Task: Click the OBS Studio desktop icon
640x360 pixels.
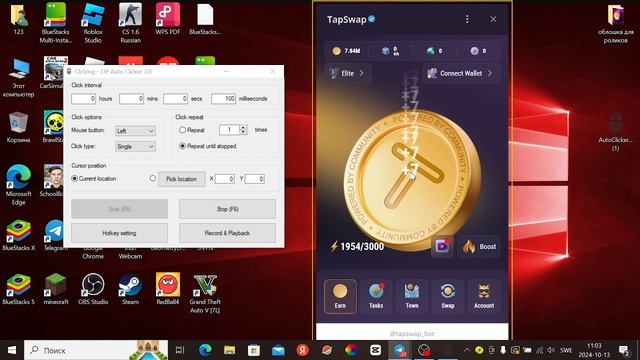Action: pyautogui.click(x=93, y=289)
